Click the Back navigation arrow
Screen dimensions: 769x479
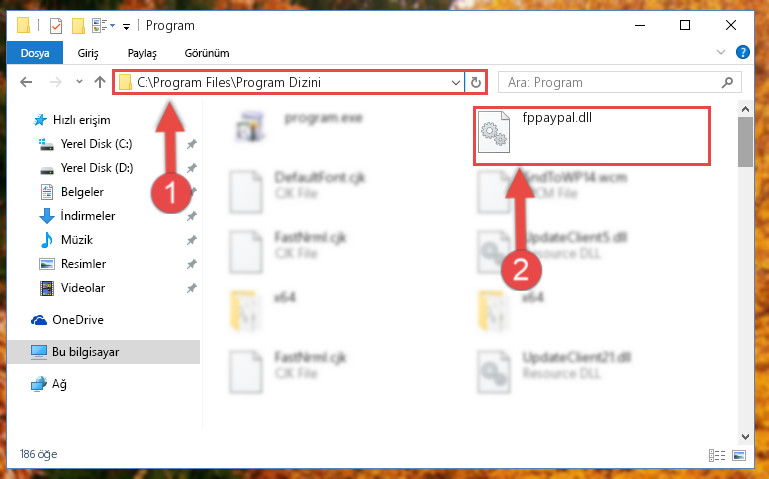click(x=26, y=82)
